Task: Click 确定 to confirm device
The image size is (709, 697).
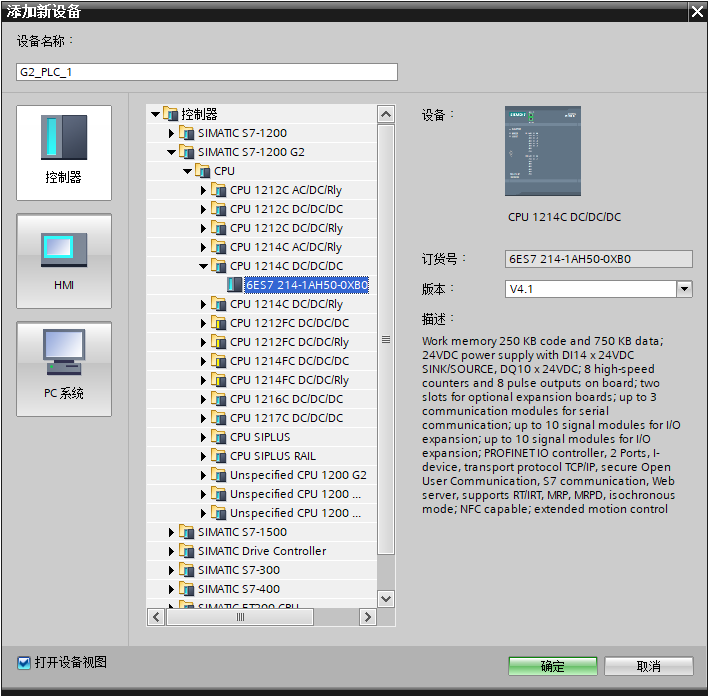Action: pyautogui.click(x=553, y=666)
